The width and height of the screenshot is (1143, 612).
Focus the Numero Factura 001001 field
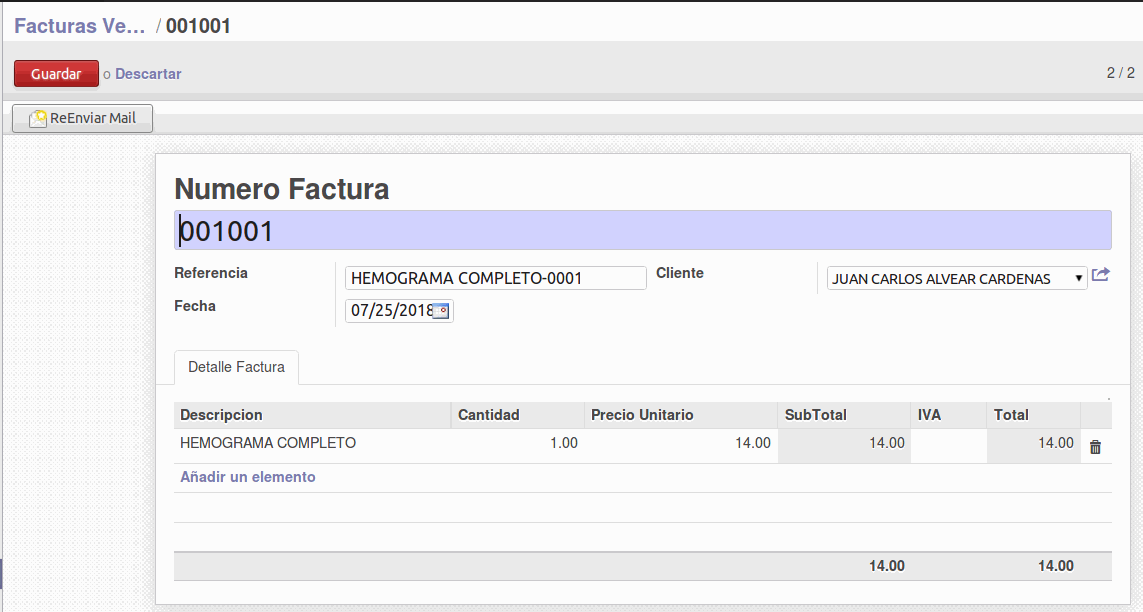pos(642,231)
